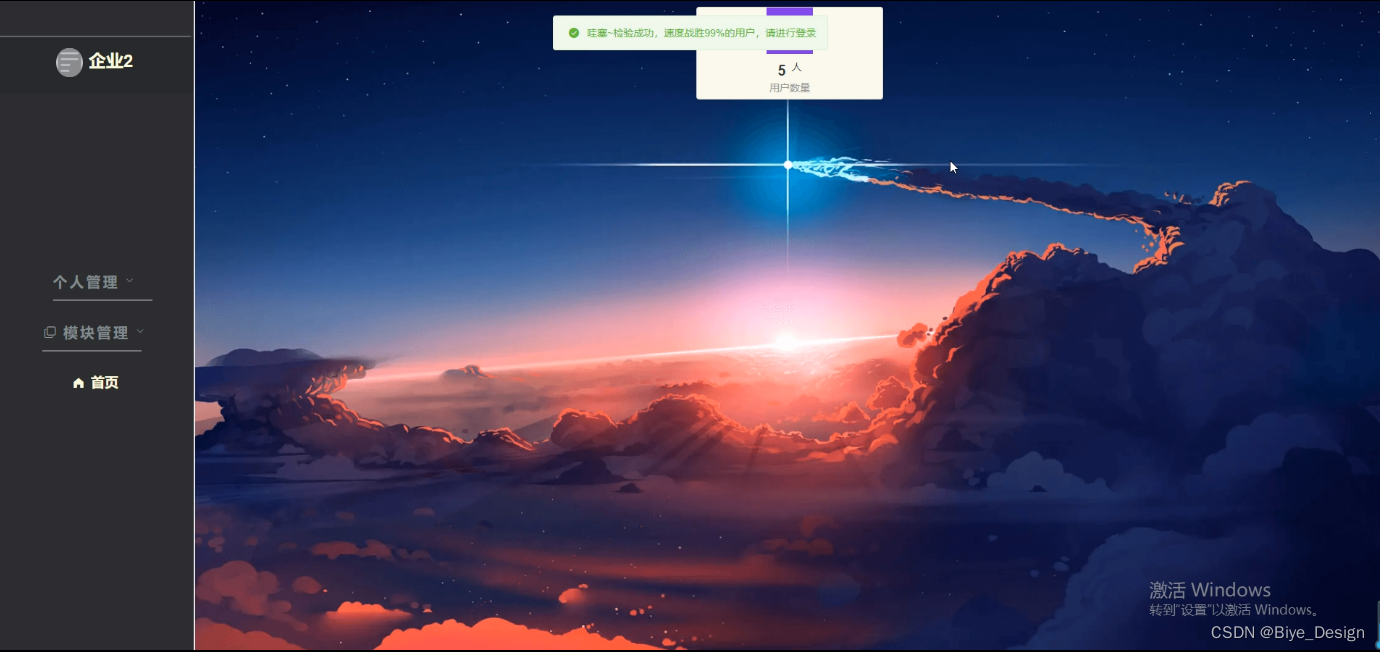Click the 5 人 user count value
The image size is (1380, 652).
[789, 69]
